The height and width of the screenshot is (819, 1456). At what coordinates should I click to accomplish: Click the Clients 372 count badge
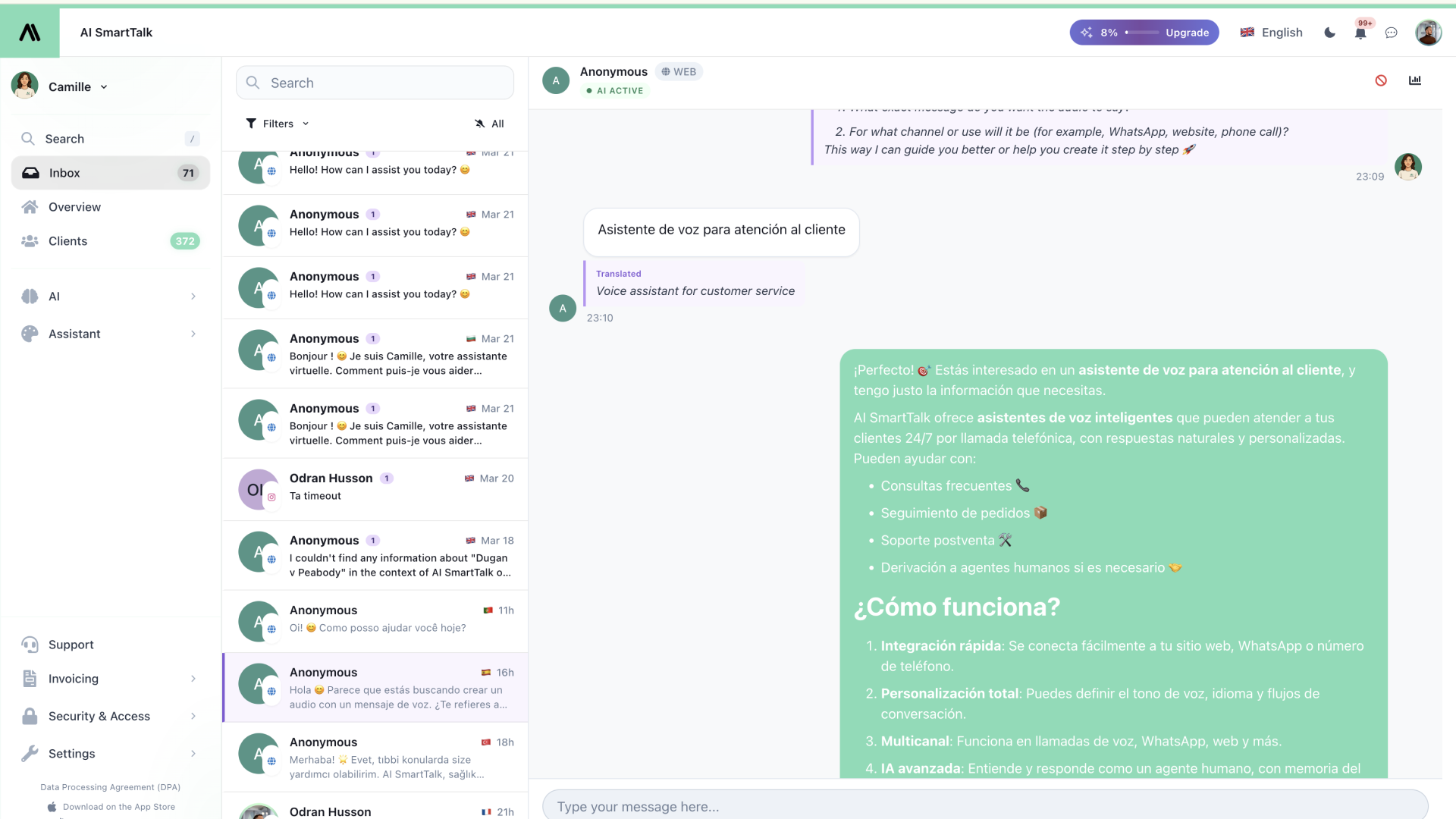[185, 241]
